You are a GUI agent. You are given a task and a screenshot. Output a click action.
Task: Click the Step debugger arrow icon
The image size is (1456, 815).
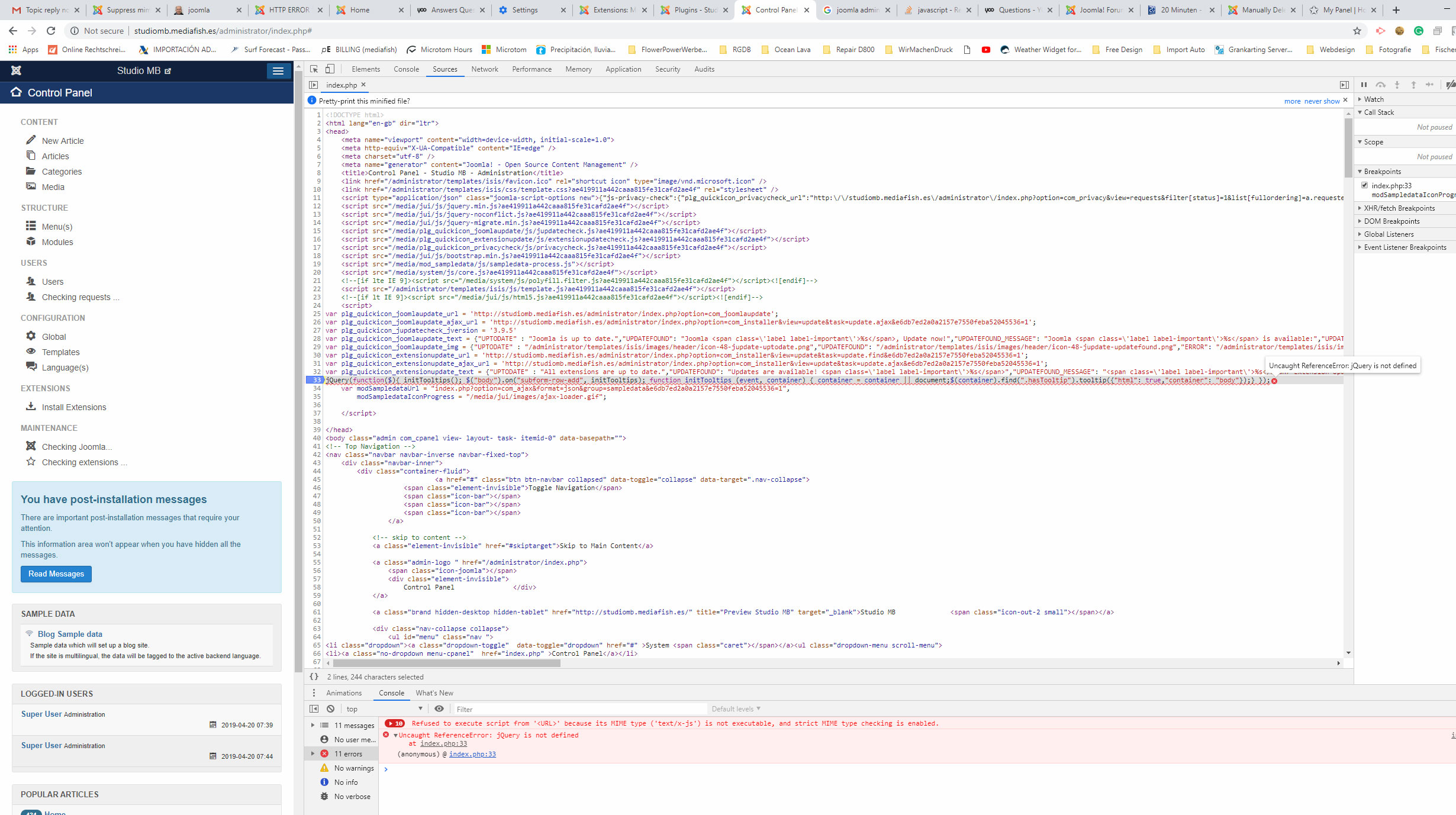pos(1430,85)
